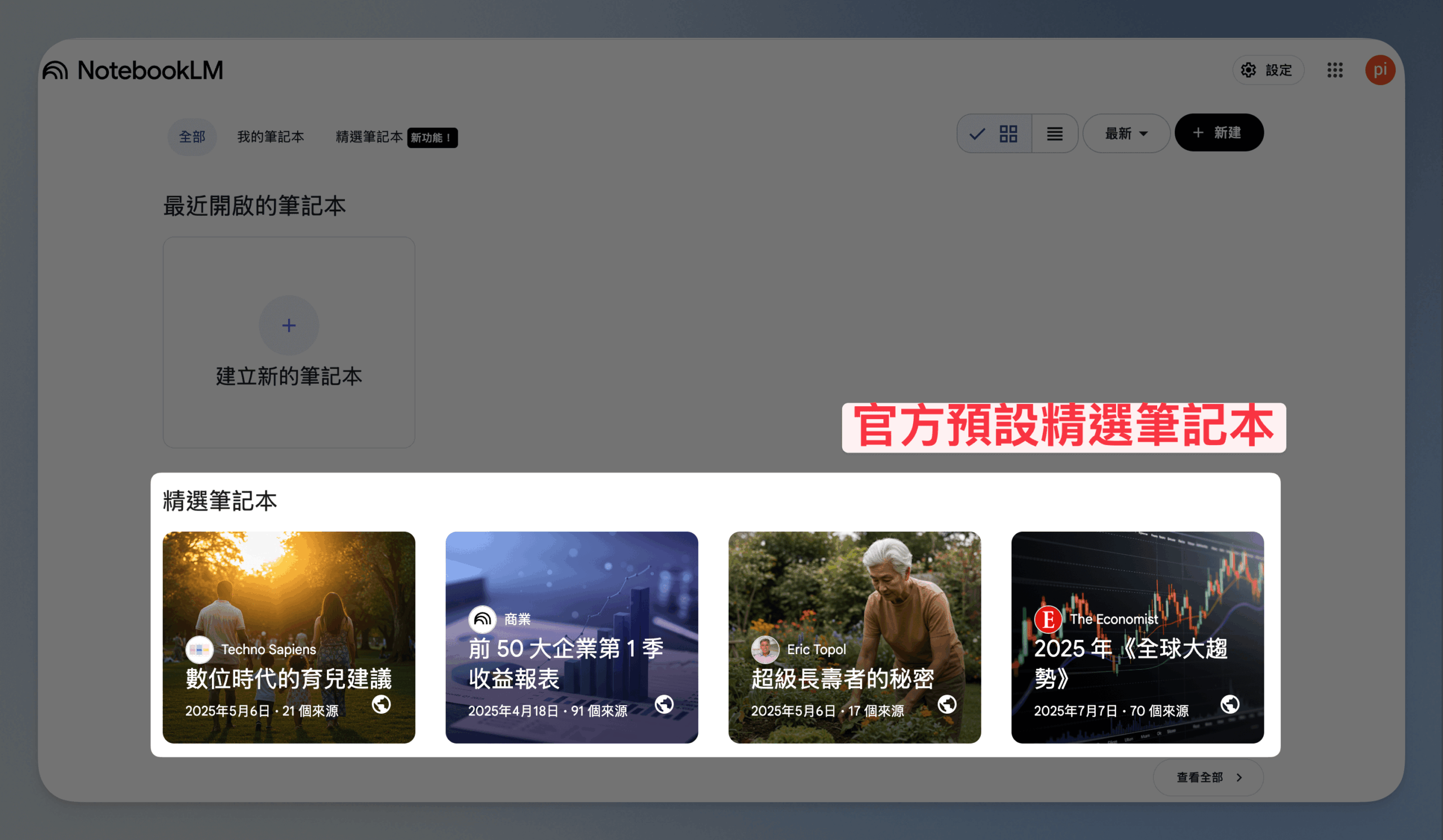Open 超級長壽者的秘密 notebook thumbnail
The height and width of the screenshot is (840, 1443).
(855, 637)
